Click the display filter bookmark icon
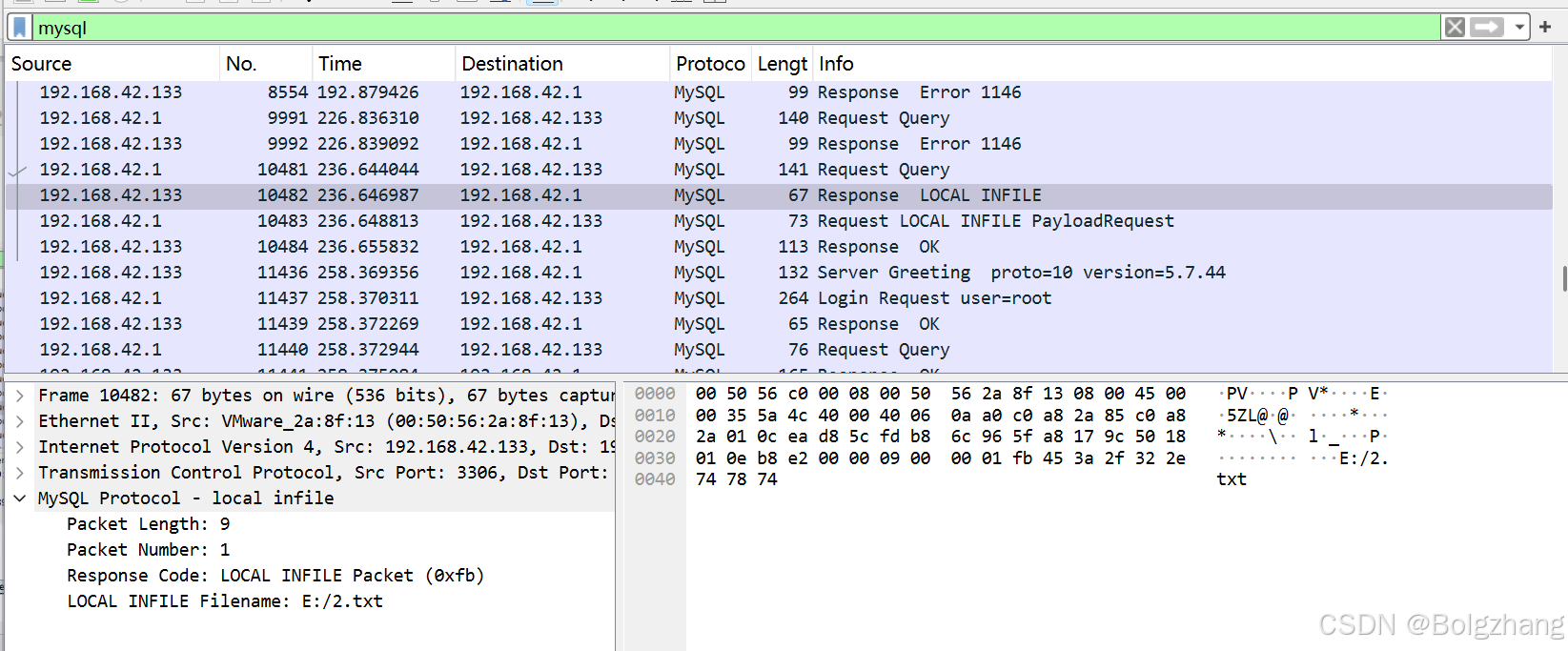This screenshot has width=1568, height=651. 19,28
